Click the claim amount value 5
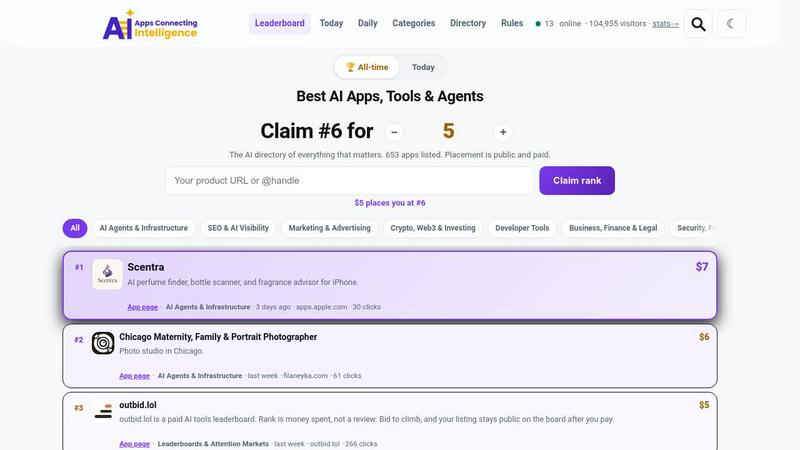The image size is (800, 450). [448, 131]
